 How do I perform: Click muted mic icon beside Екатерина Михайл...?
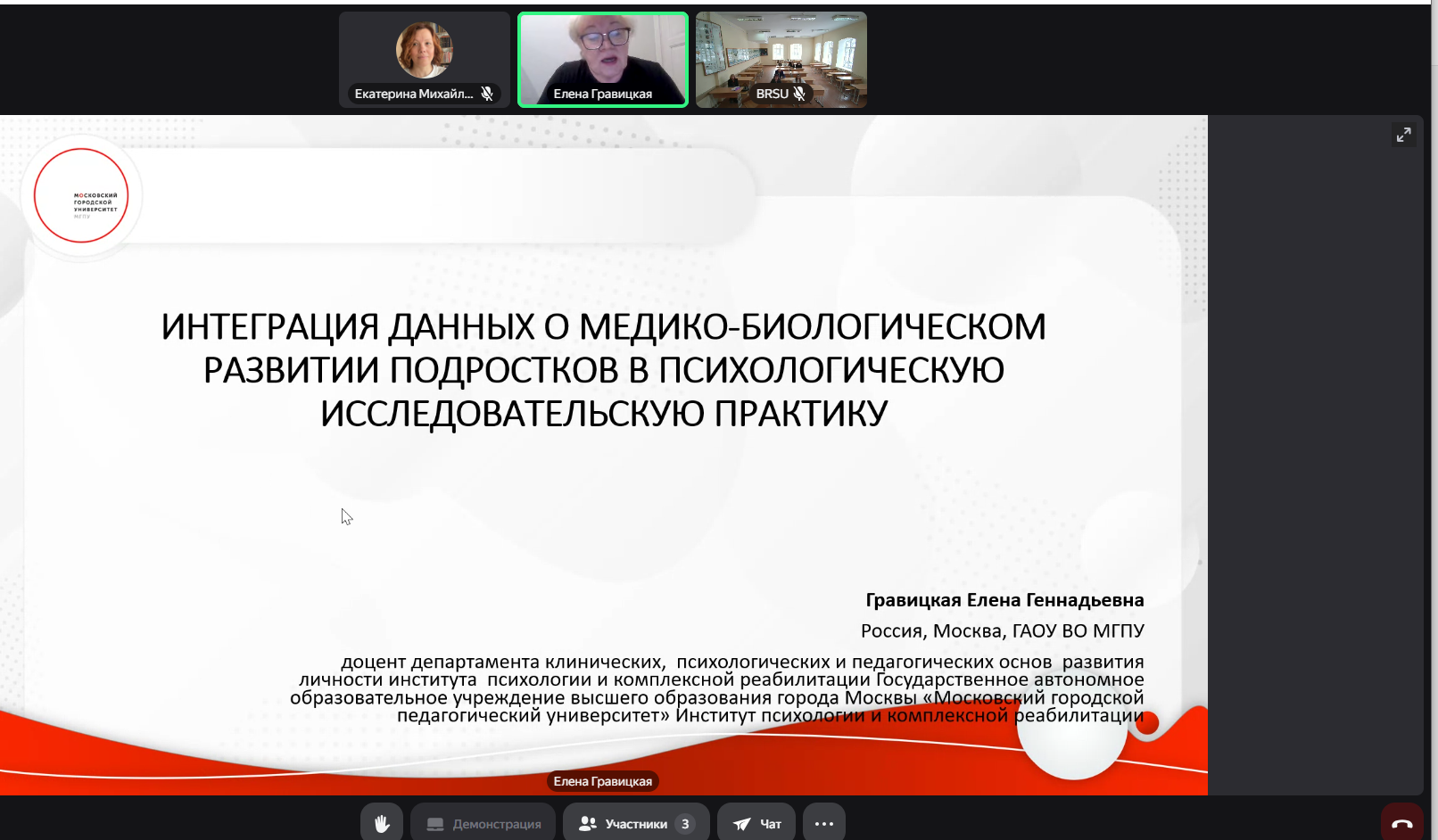[487, 94]
